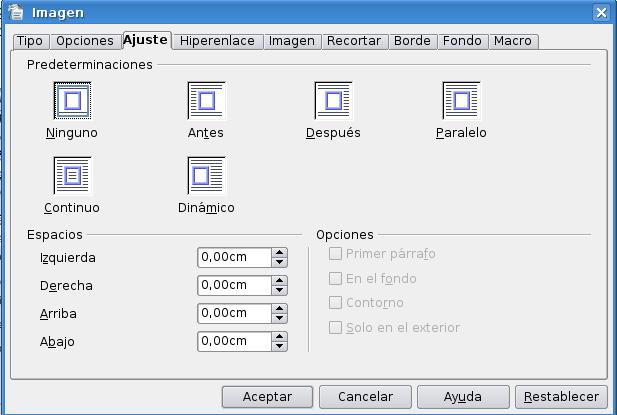Screen dimensions: 617x415
Task: Choose the Después wrap preset icon
Action: pos(333,101)
